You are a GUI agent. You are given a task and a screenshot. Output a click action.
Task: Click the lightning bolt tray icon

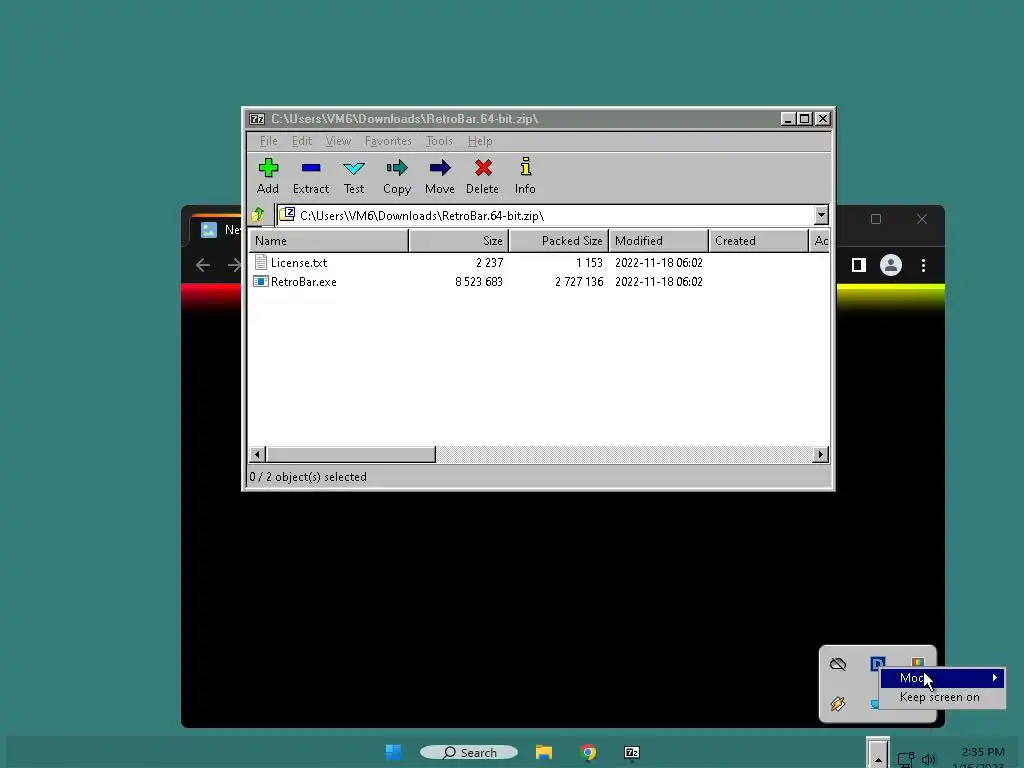tap(838, 703)
